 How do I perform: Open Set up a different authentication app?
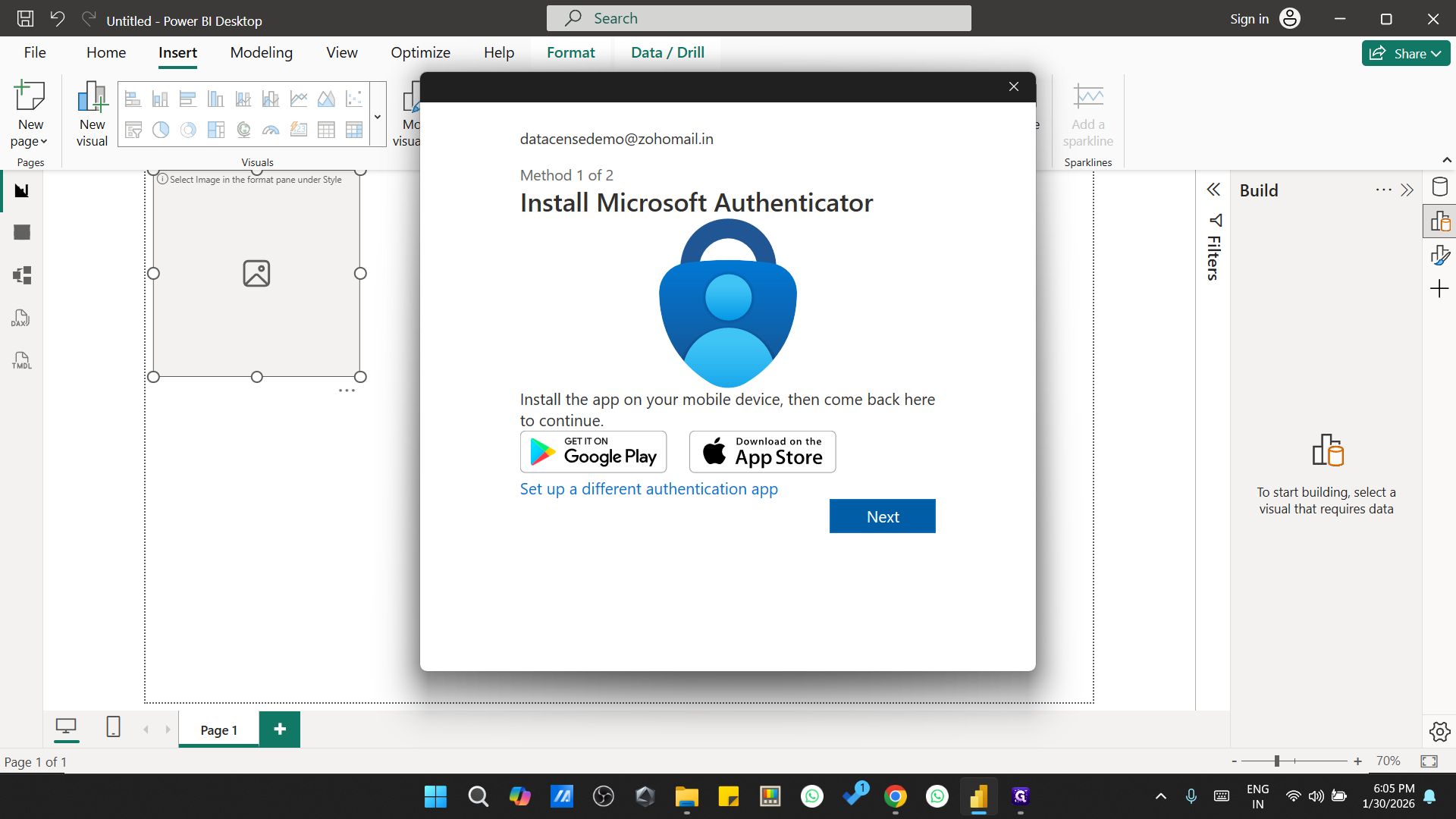coord(648,489)
